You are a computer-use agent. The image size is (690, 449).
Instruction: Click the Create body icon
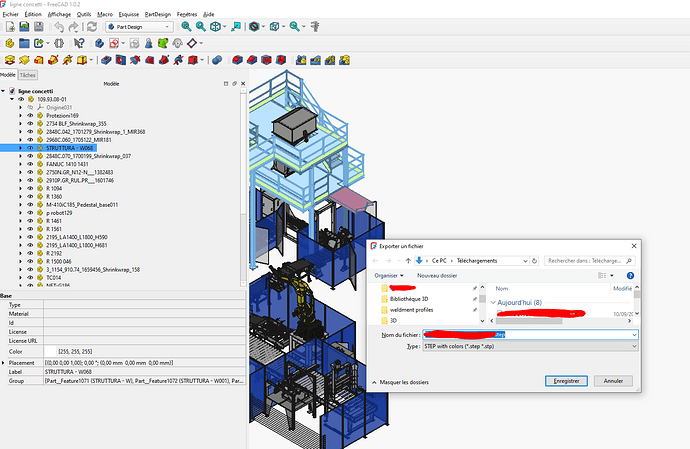(x=99, y=43)
